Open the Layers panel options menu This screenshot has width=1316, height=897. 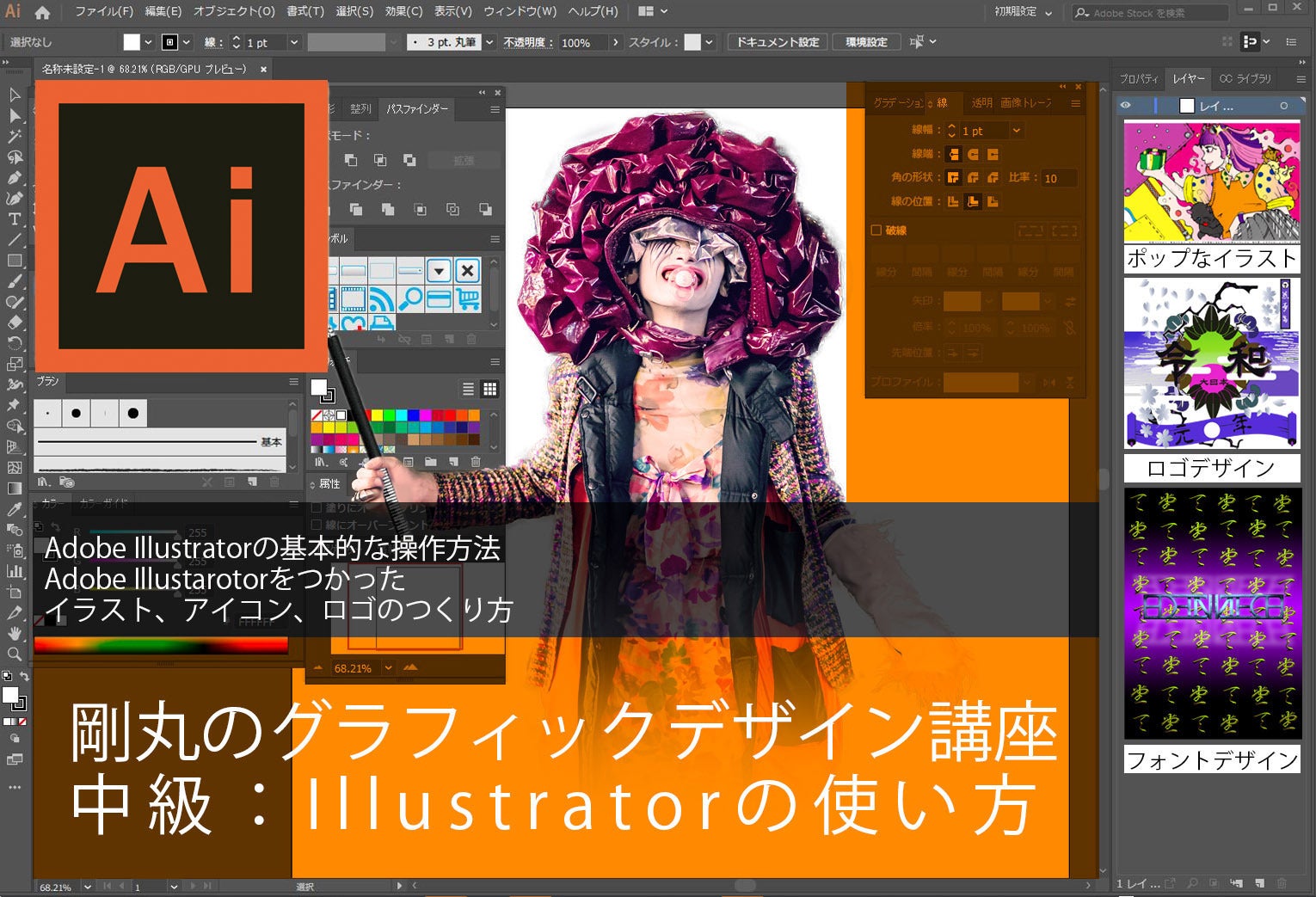[1301, 79]
